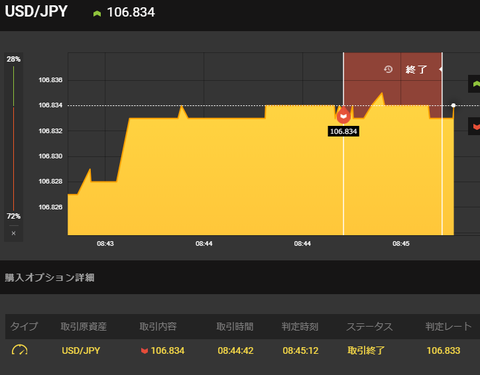
Task: Click the 106.834 current rate in header
Action: pyautogui.click(x=131, y=13)
